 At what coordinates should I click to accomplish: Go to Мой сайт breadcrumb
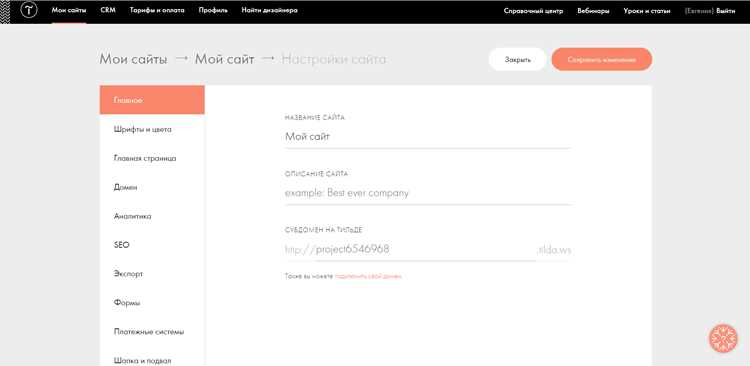[x=224, y=60]
